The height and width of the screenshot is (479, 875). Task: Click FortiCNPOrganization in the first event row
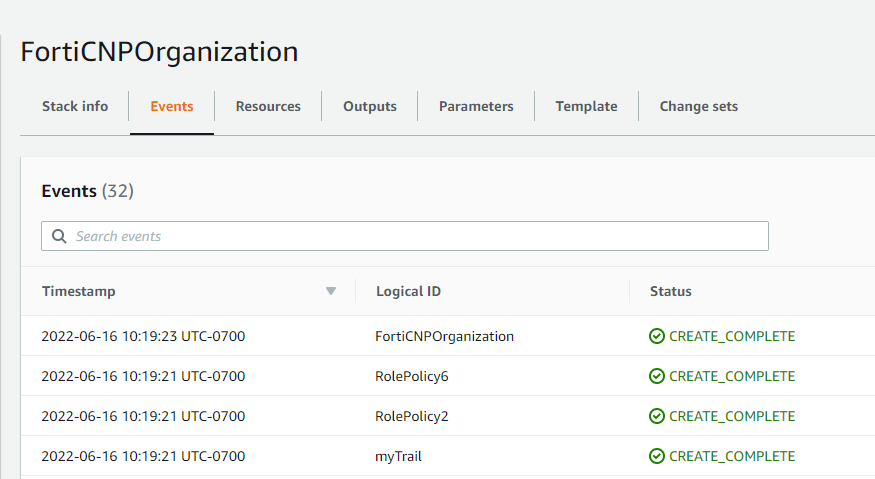coord(444,336)
